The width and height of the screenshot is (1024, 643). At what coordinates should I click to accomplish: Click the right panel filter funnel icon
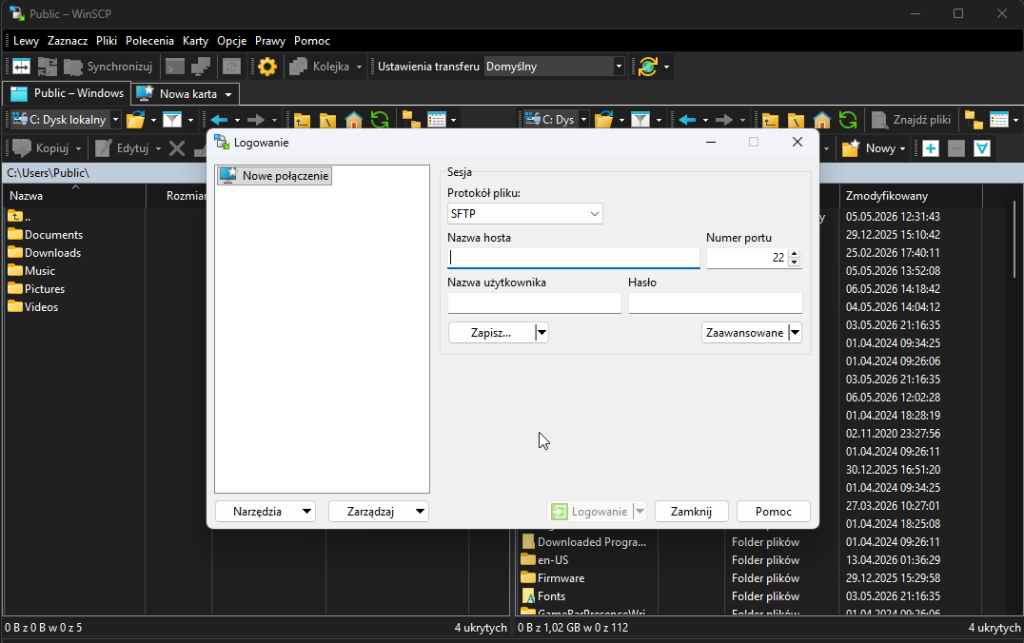point(641,119)
